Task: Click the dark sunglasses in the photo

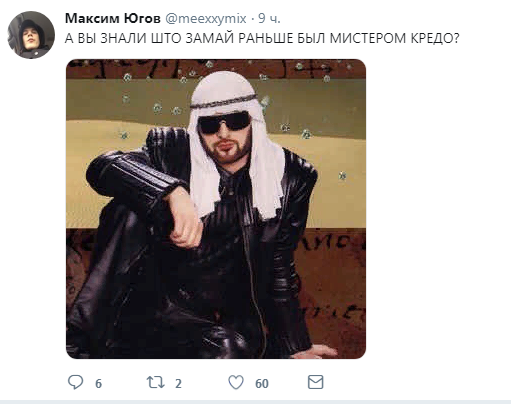Action: pos(224,122)
